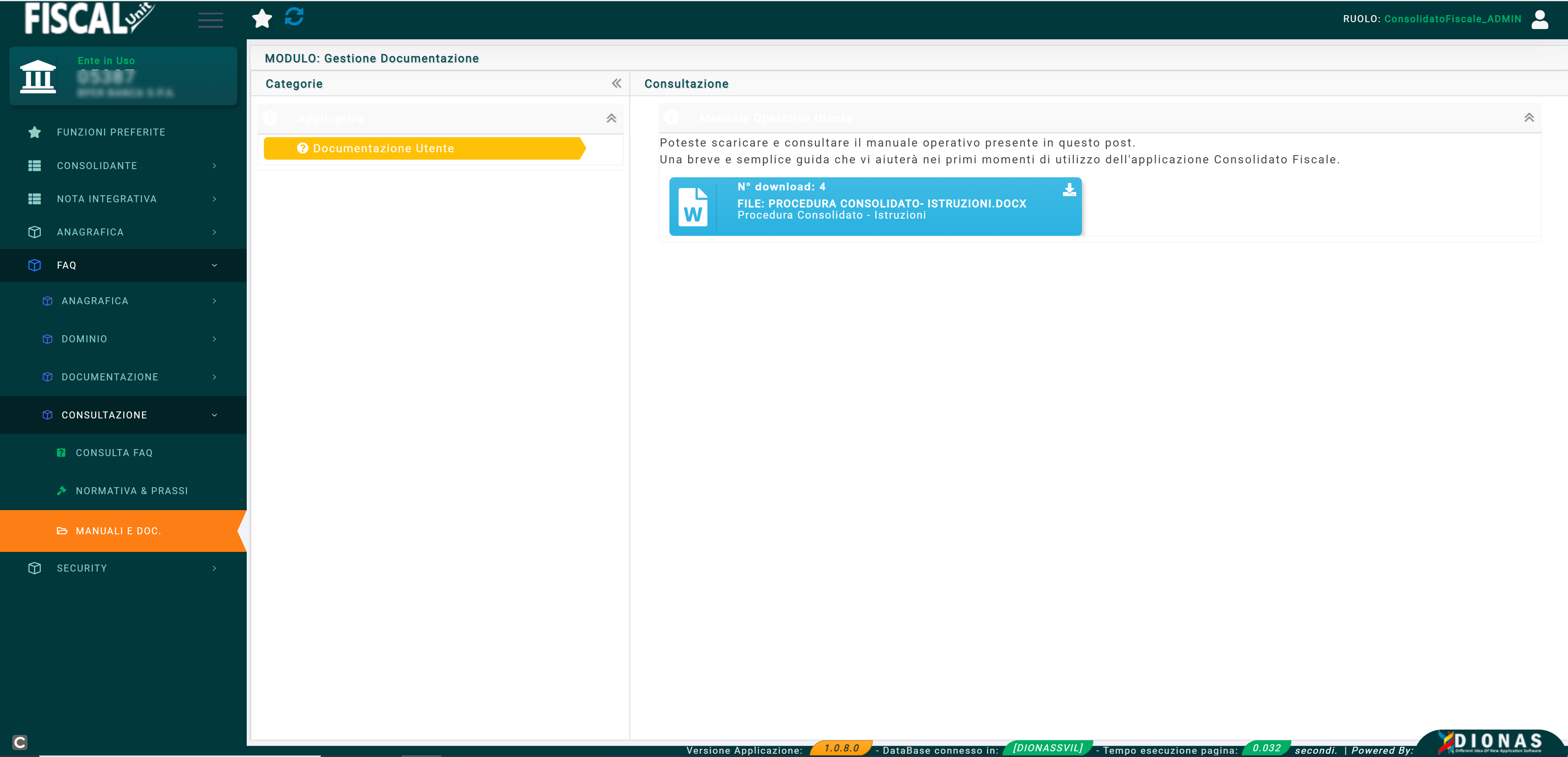
Task: Expand the Consolidante menu chevron
Action: [214, 166]
